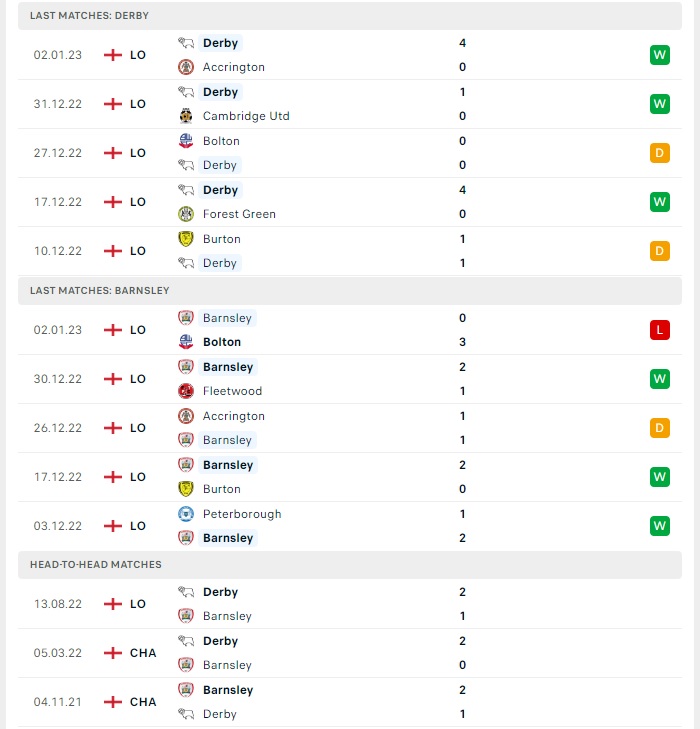
Task: Click Cambridge Utd club crest icon
Action: [x=186, y=116]
